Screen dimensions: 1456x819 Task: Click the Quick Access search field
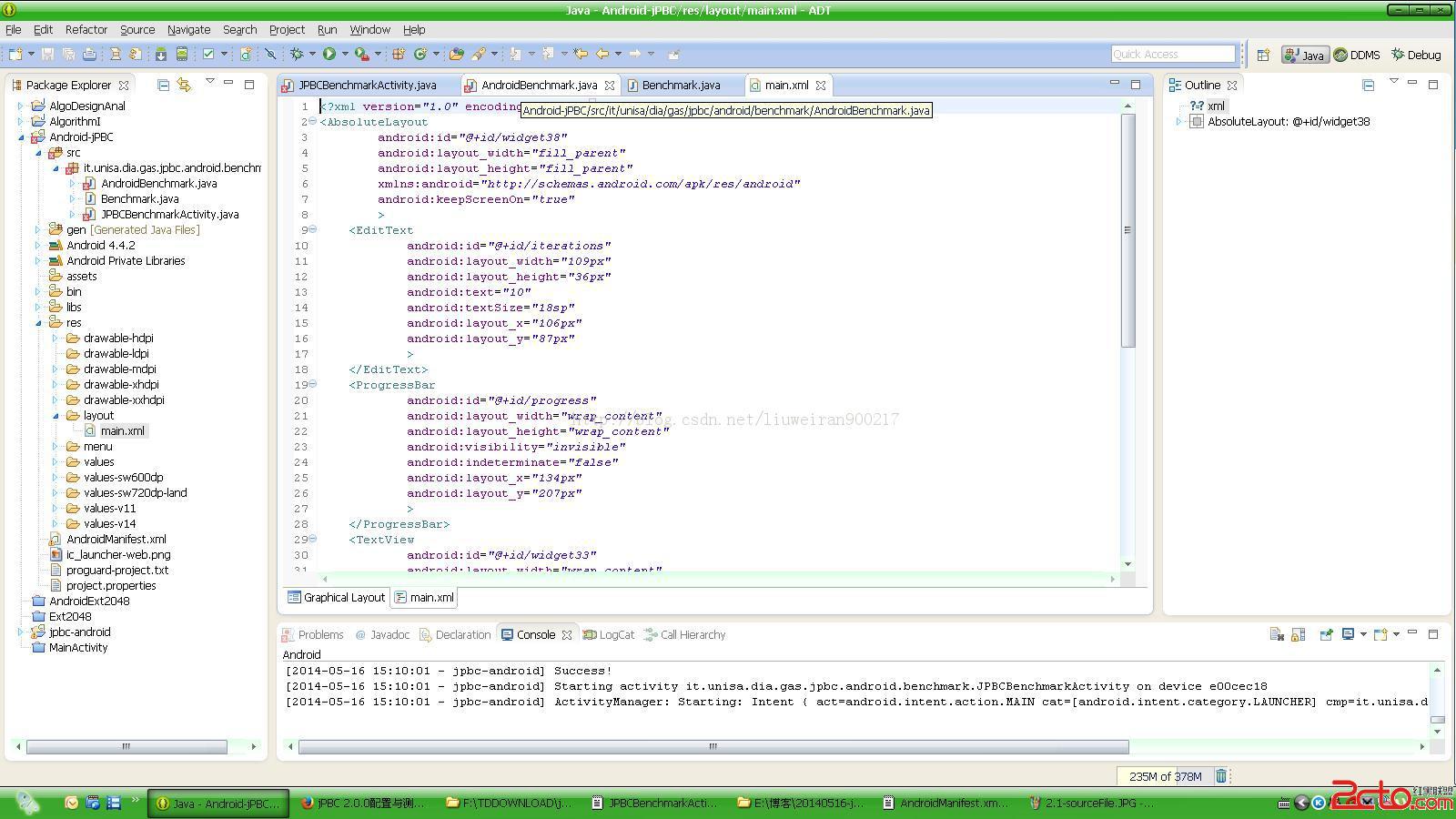(x=1172, y=55)
